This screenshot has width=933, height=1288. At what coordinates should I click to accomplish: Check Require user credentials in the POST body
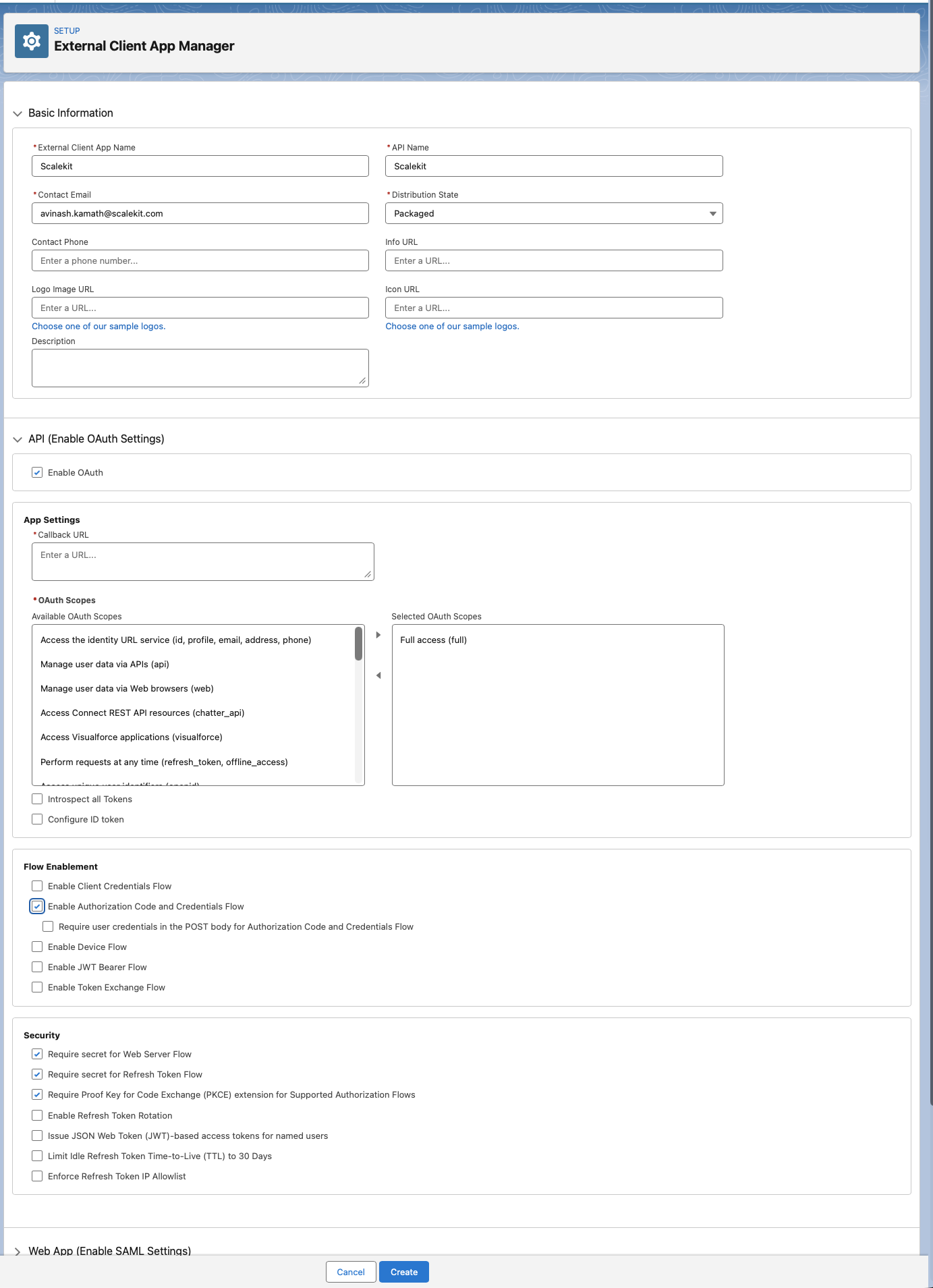(x=48, y=926)
